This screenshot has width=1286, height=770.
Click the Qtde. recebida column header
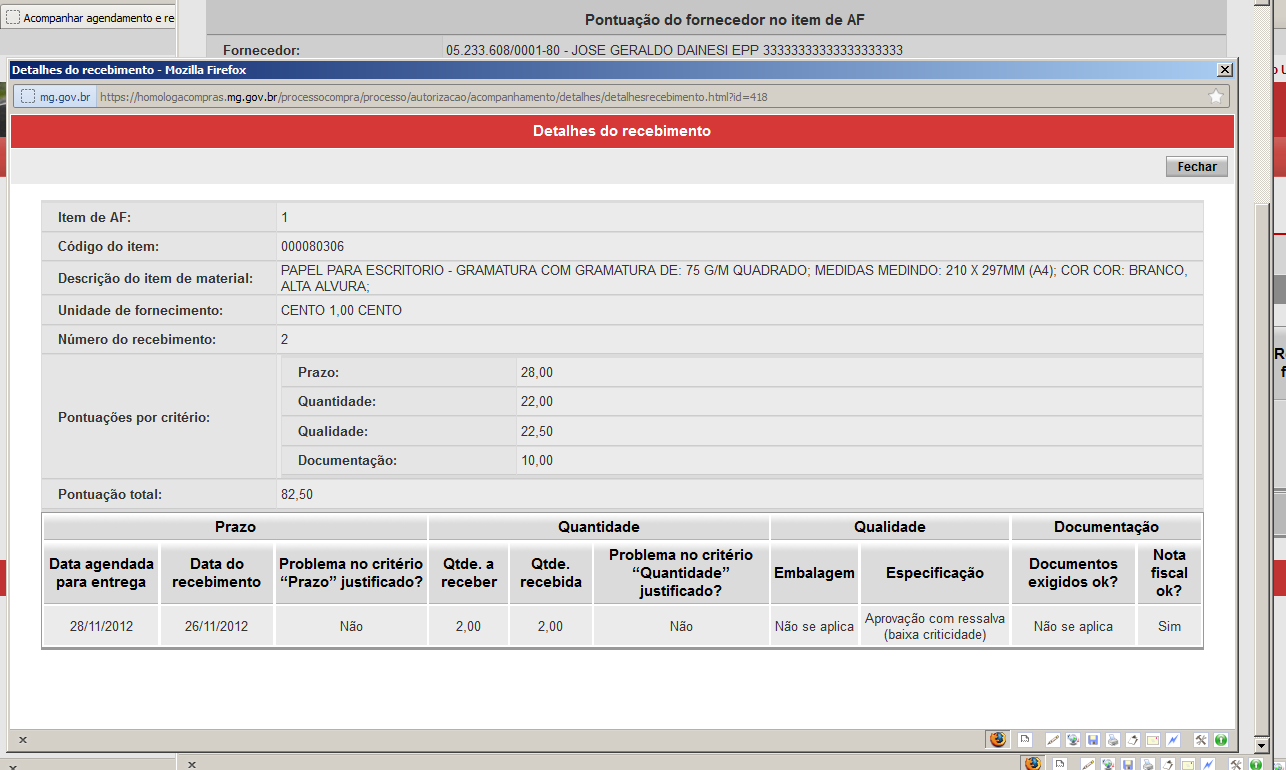(x=551, y=573)
